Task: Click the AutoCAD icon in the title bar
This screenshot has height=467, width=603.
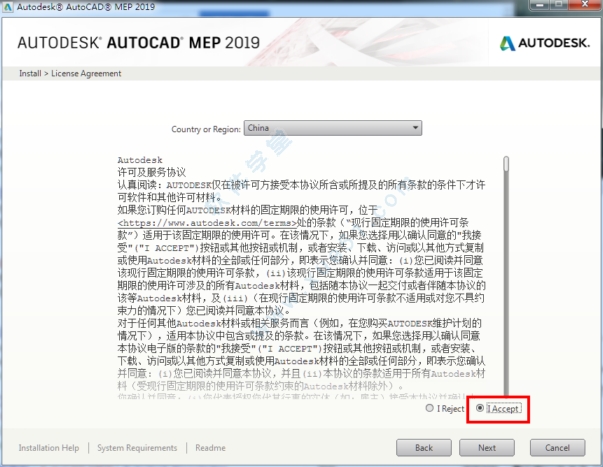Action: coord(8,7)
